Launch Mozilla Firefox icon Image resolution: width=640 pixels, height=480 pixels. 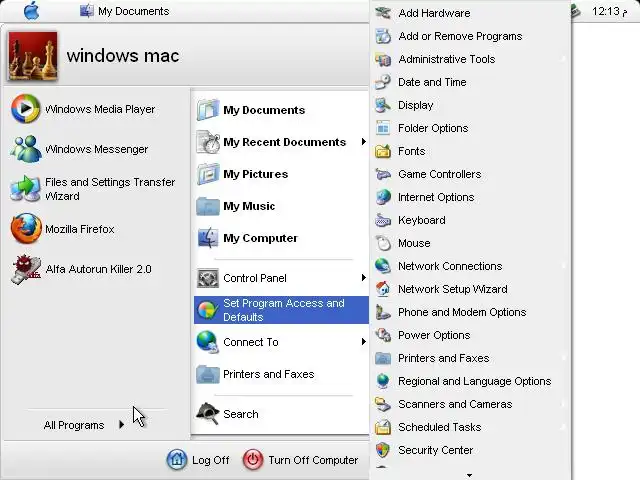(26, 229)
